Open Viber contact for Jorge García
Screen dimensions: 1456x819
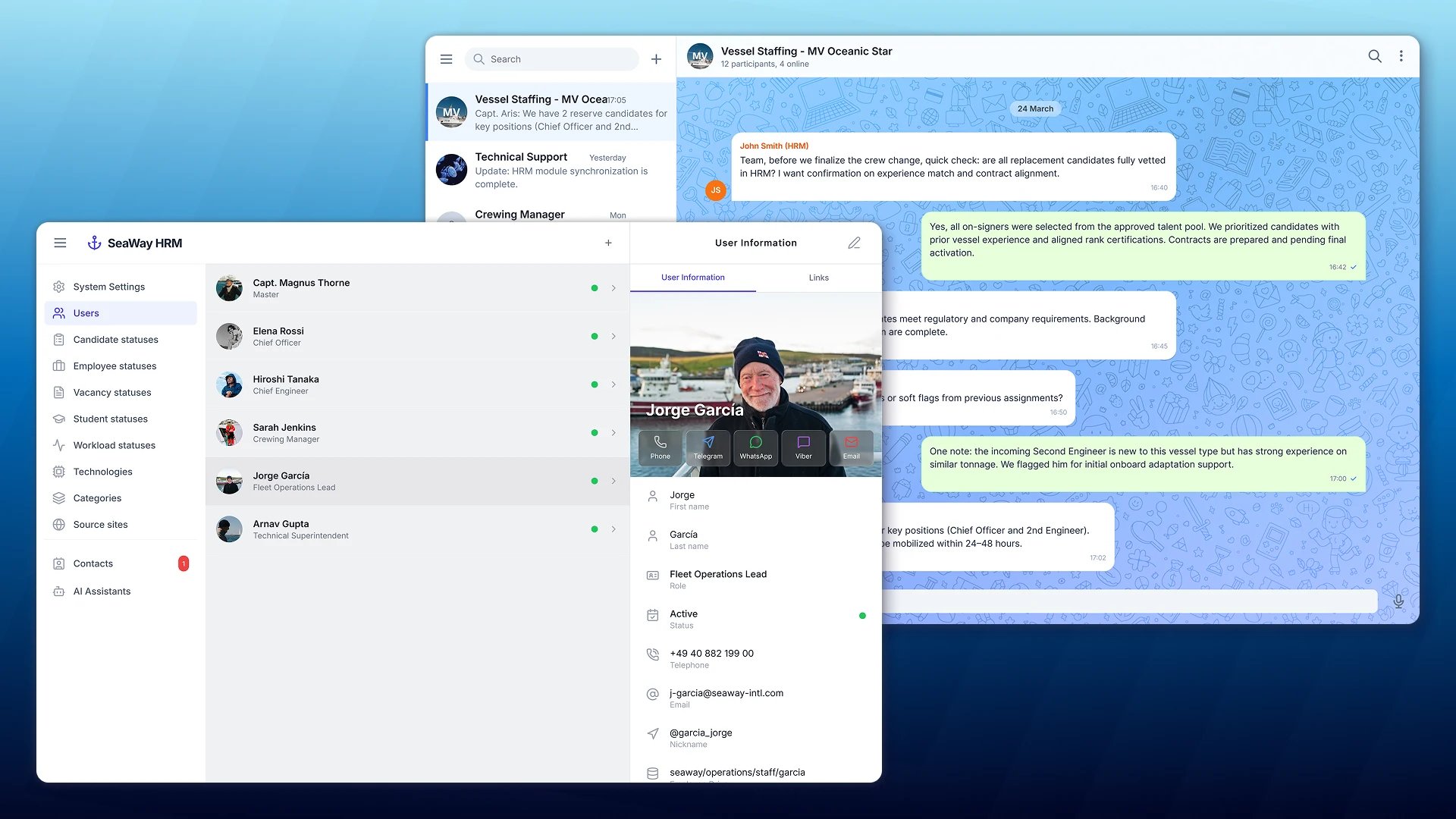pos(803,447)
